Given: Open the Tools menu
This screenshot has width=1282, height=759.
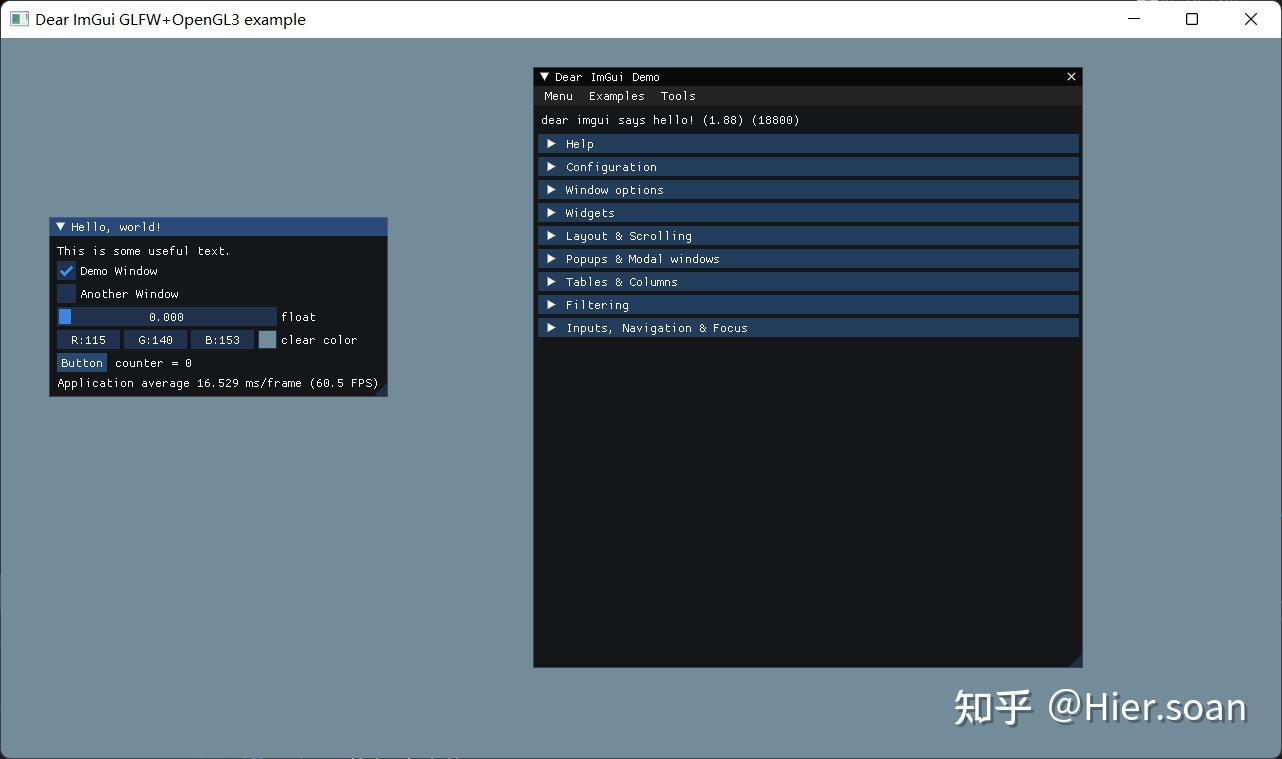Looking at the screenshot, I should (678, 96).
